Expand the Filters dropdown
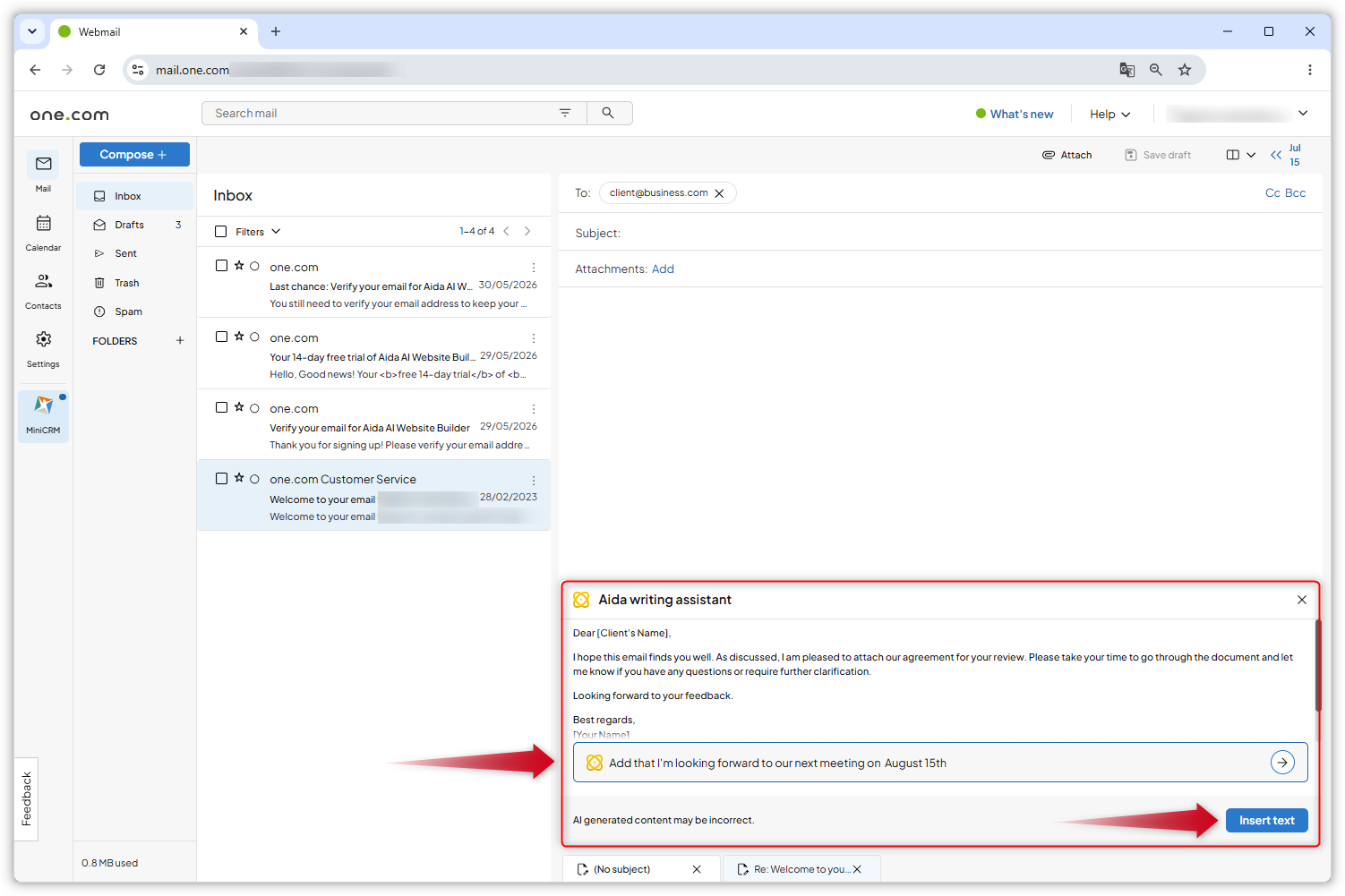The image size is (1345, 896). click(x=258, y=232)
